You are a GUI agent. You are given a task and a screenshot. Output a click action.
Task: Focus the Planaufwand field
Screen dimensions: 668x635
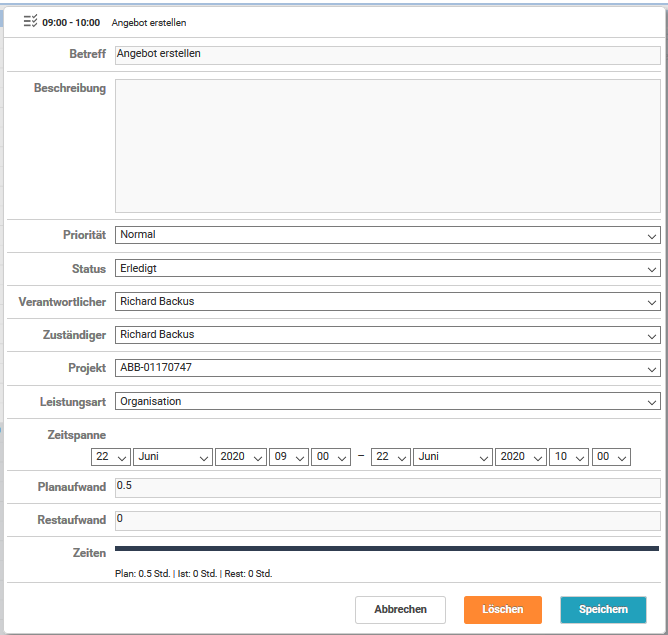[x=387, y=488]
